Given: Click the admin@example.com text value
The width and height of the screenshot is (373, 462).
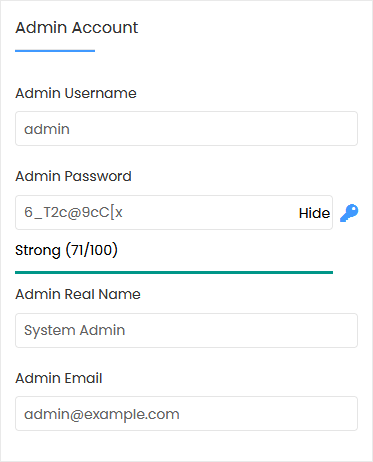Looking at the screenshot, I should [x=102, y=414].
